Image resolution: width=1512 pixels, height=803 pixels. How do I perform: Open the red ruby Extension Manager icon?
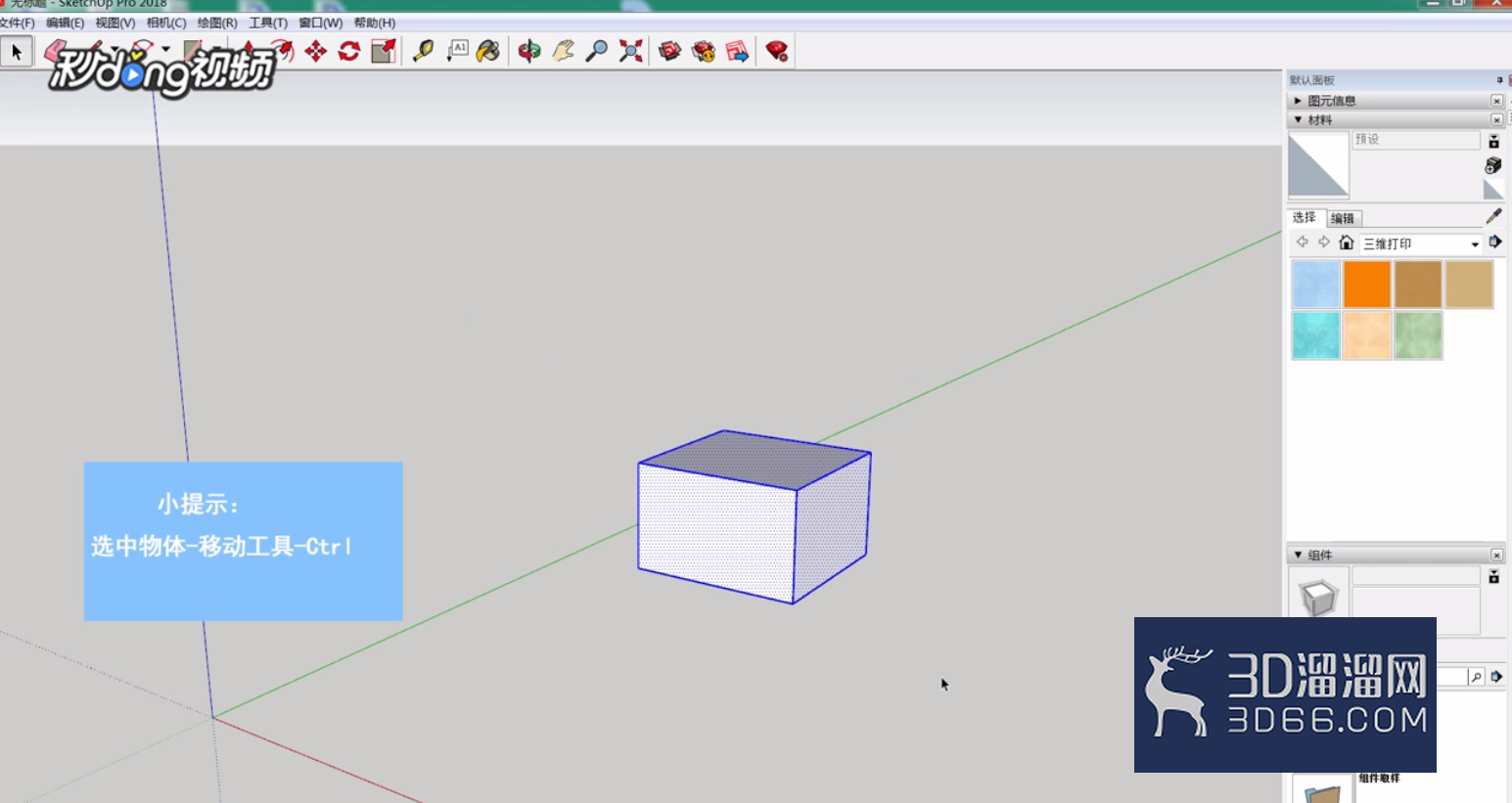pyautogui.click(x=777, y=52)
